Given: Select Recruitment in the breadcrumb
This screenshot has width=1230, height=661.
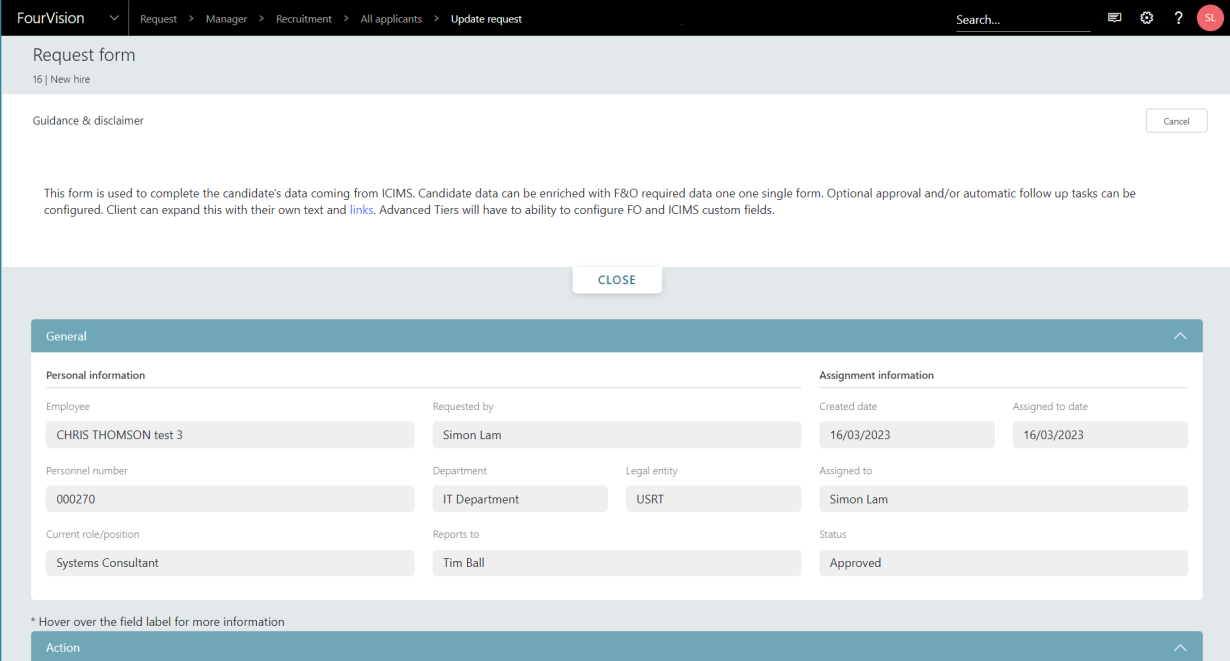Looking at the screenshot, I should pos(303,18).
